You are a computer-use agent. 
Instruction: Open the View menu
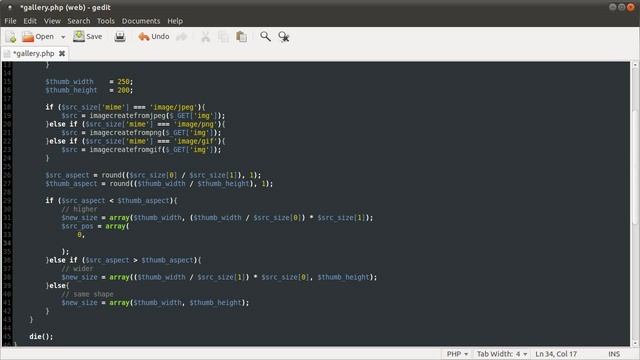point(52,21)
